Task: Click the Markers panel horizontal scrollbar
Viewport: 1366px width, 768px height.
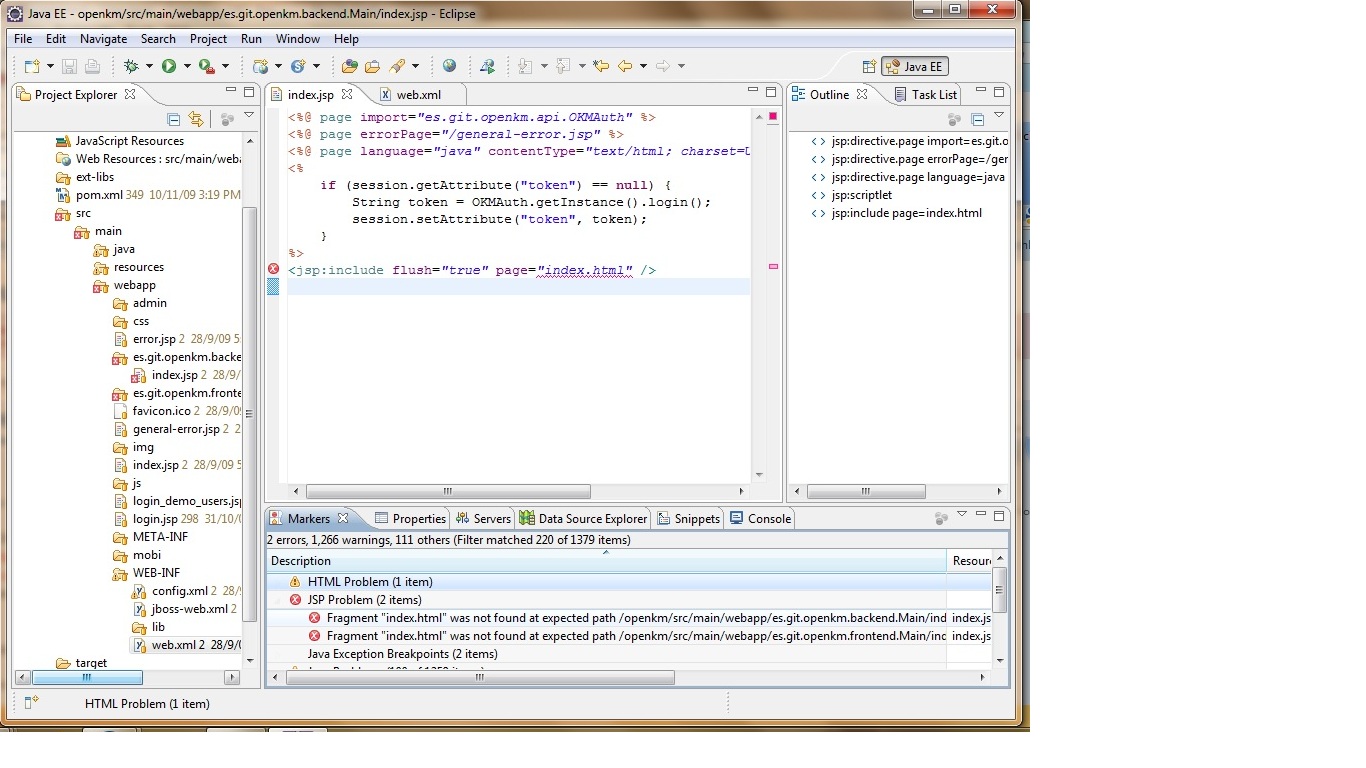Action: (x=480, y=677)
